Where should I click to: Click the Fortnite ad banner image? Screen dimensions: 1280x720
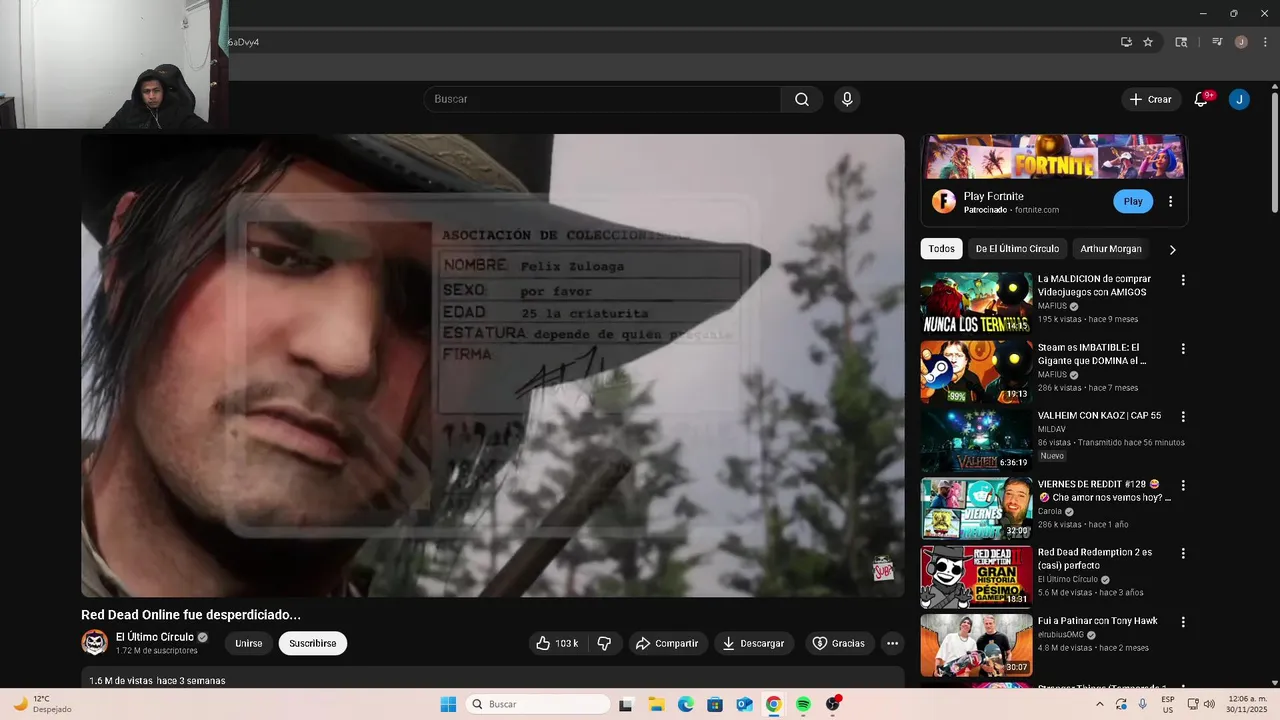(x=1054, y=157)
